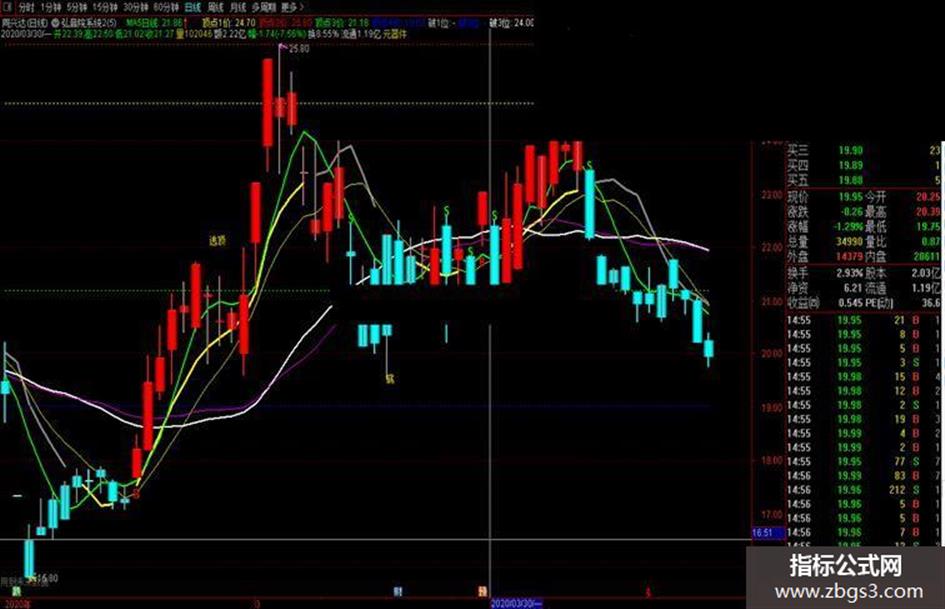Image resolution: width=945 pixels, height=609 pixels.
Task: Click the 换手 2.93% value
Action: pyautogui.click(x=850, y=273)
